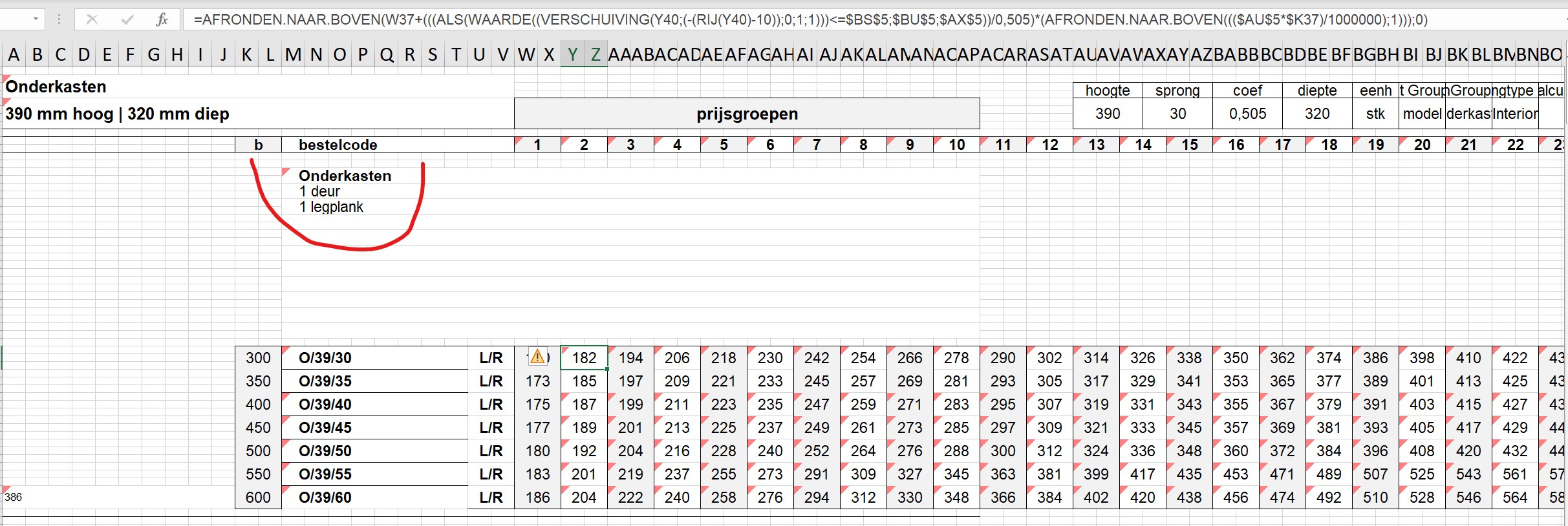
Task: Select the column Z header
Action: pyautogui.click(x=596, y=54)
